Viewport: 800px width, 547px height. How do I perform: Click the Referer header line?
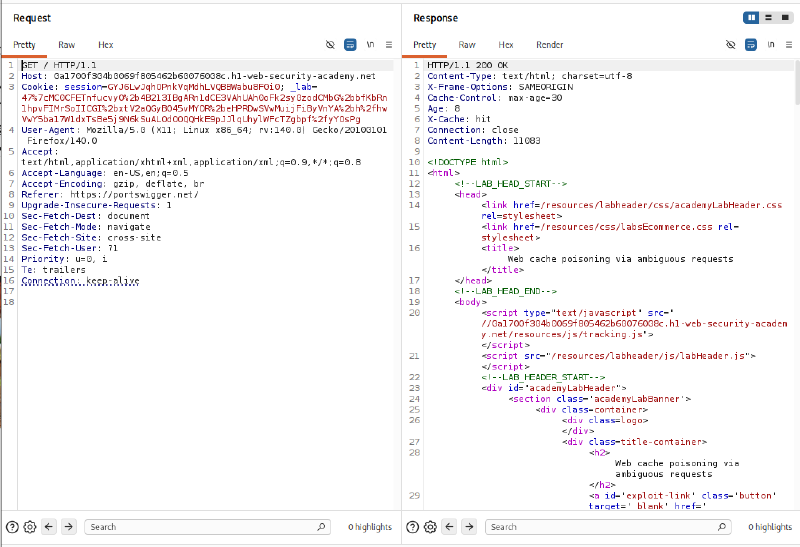(x=110, y=194)
